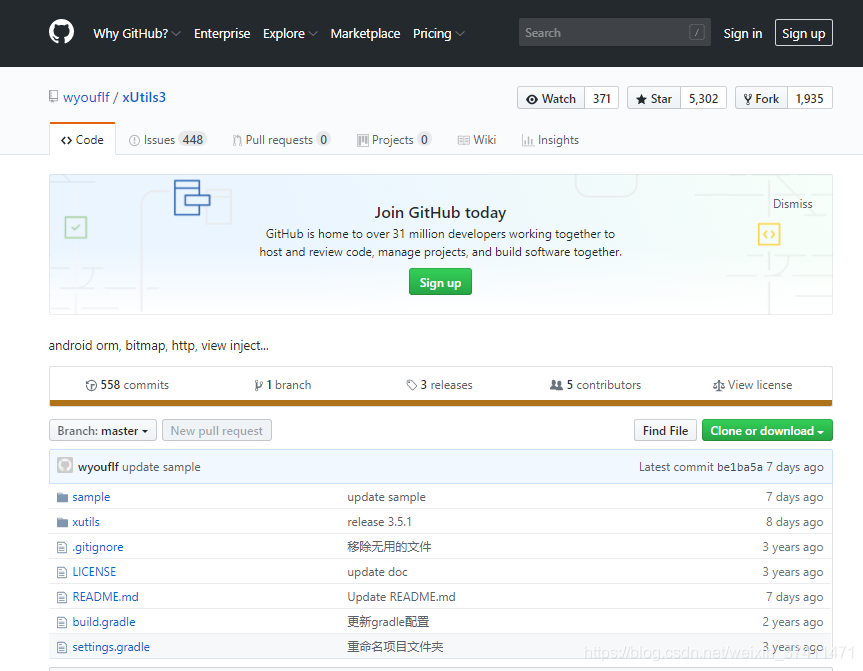
Task: Open the xUtils3 repository link
Action: point(144,97)
